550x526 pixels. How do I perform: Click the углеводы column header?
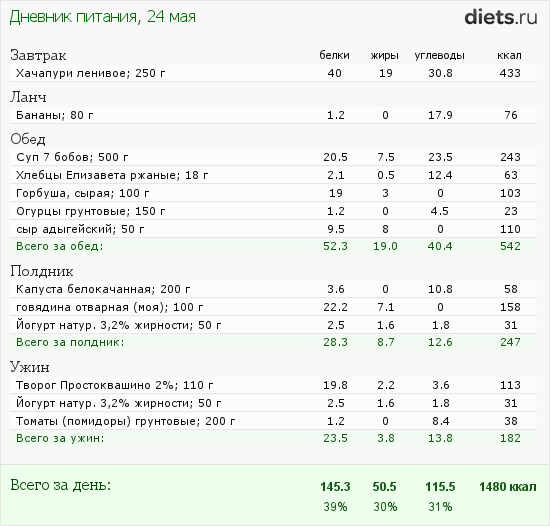pos(440,55)
